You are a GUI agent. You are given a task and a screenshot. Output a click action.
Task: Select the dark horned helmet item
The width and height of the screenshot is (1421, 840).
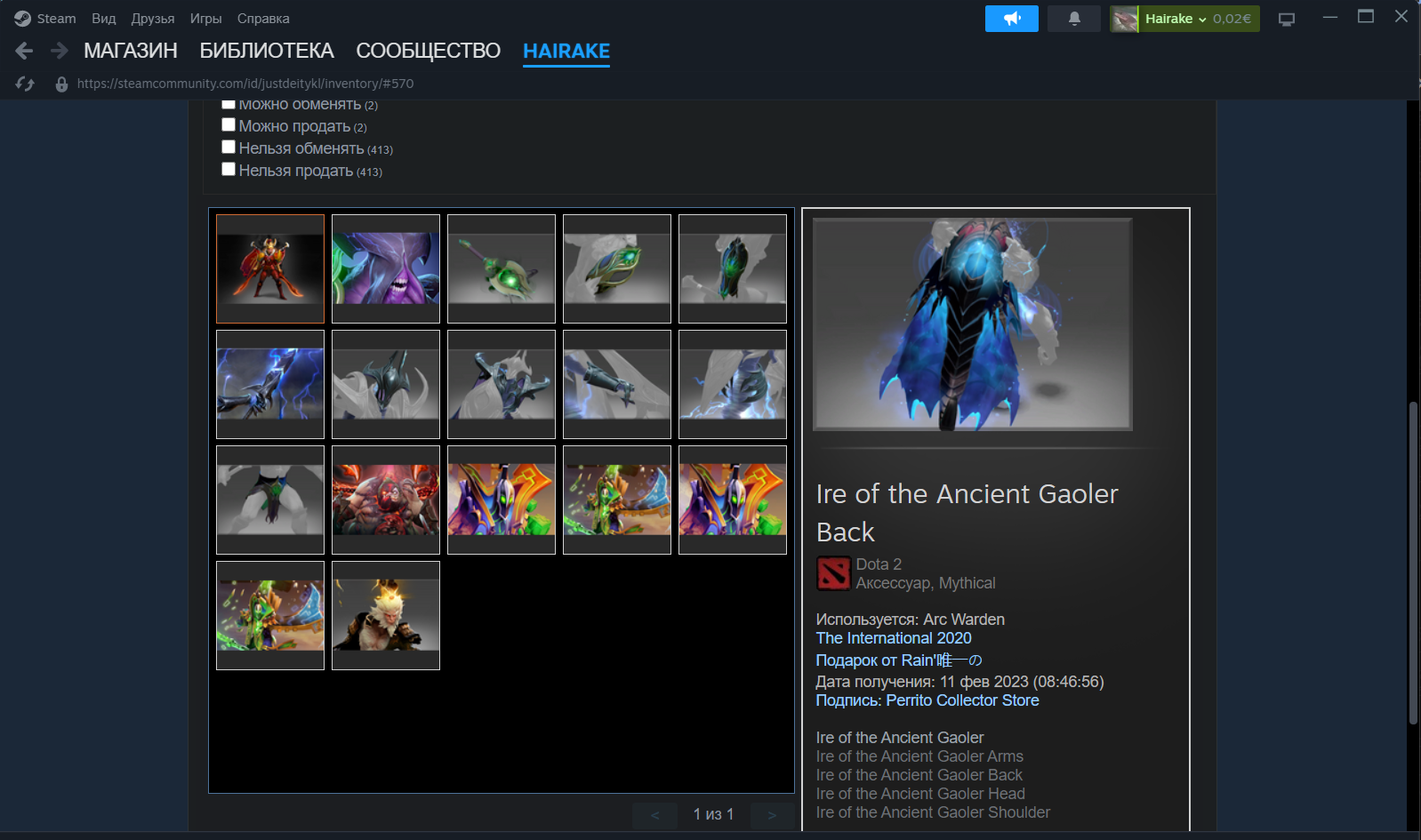(x=386, y=384)
